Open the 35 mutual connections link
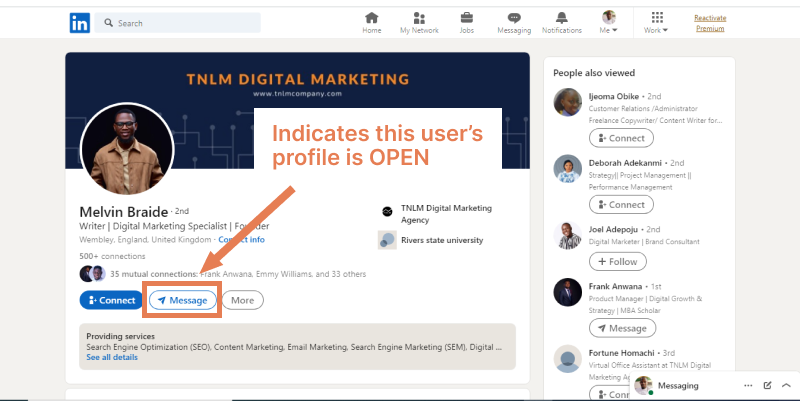 (238, 274)
